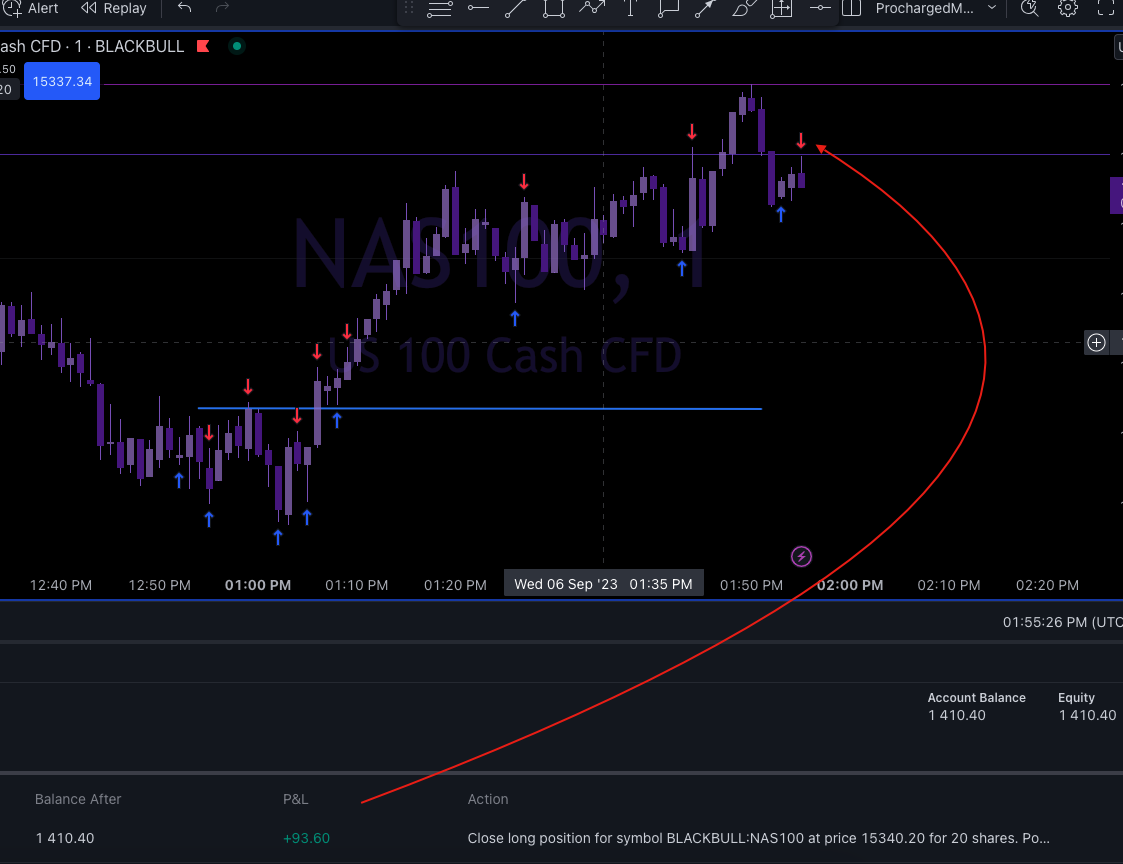1123x864 pixels.
Task: Select the brush drawing tool
Action: pos(743,9)
